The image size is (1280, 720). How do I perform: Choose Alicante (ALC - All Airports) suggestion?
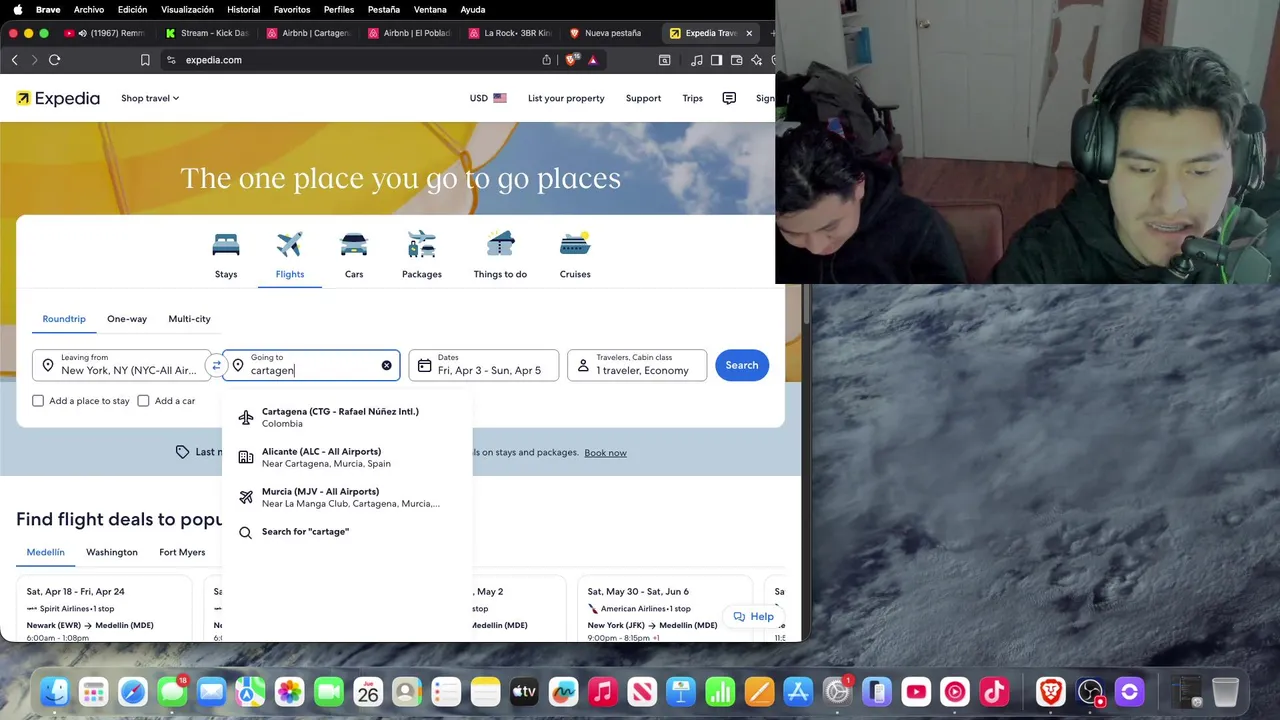[346, 457]
